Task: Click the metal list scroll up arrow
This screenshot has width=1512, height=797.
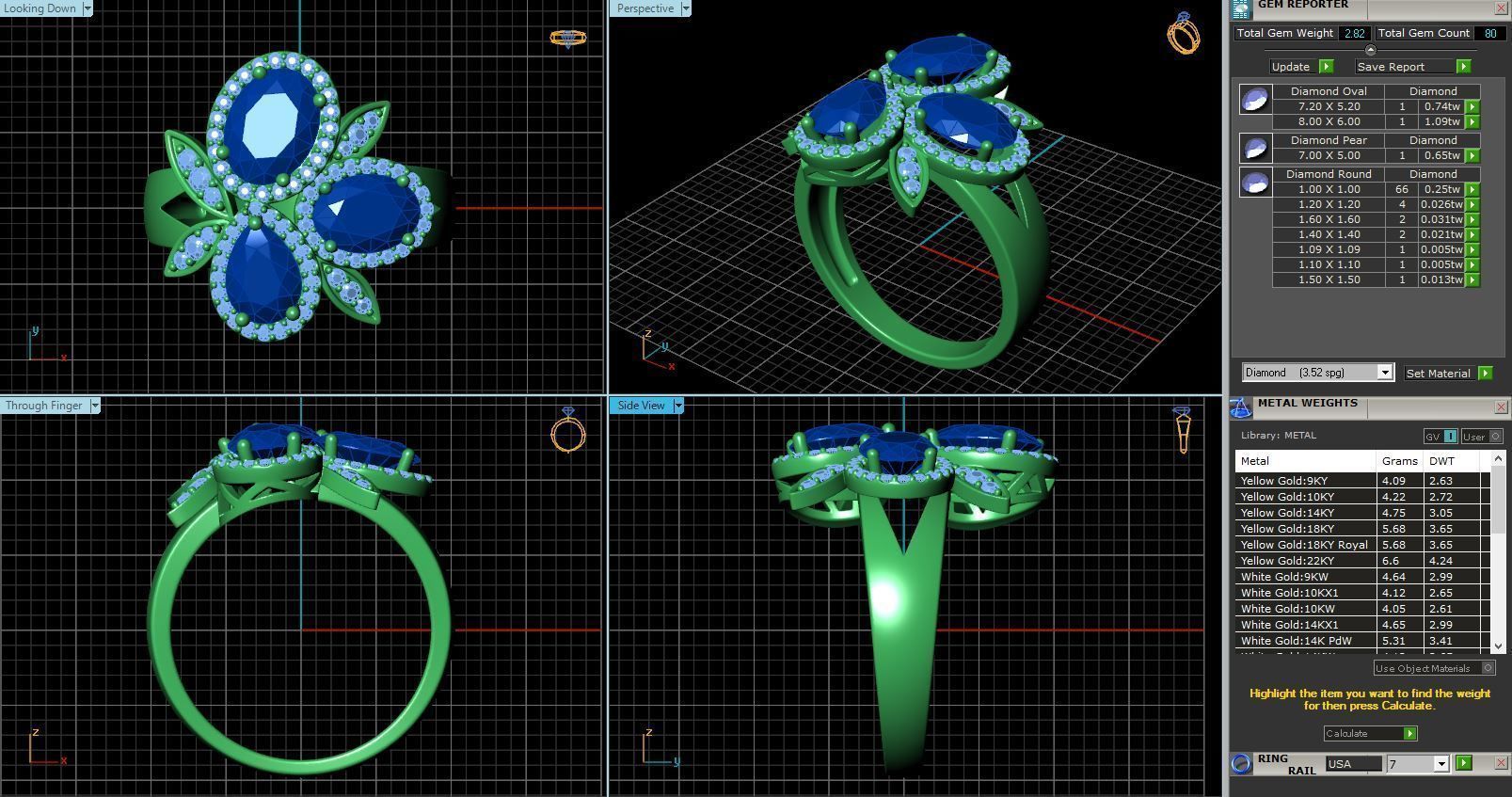Action: 1498,458
